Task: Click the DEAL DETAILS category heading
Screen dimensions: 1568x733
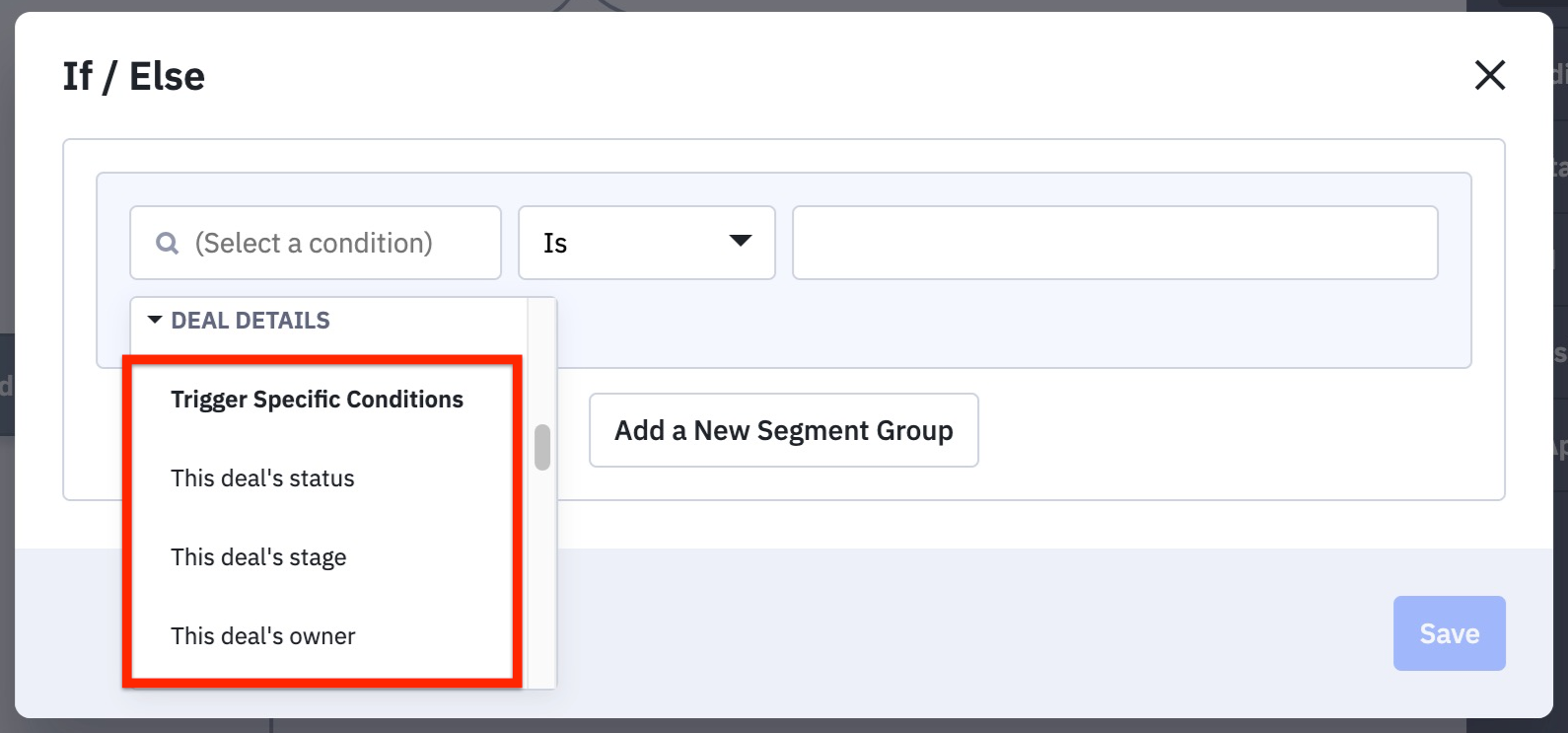Action: 250,321
